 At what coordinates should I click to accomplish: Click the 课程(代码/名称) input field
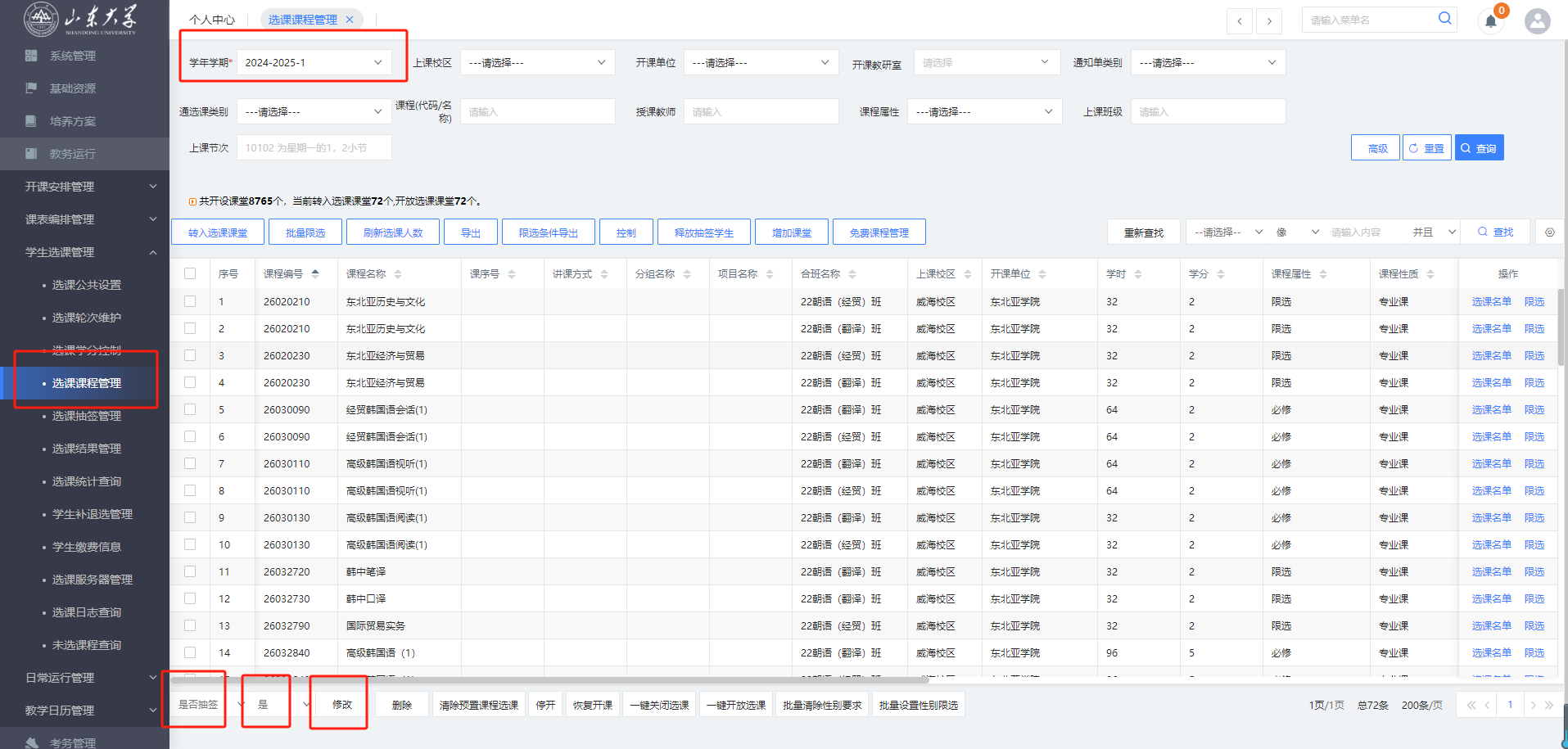[537, 112]
